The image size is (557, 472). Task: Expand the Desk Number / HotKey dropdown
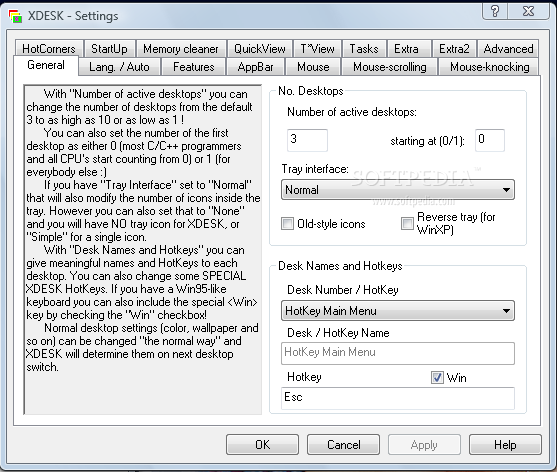click(x=398, y=311)
